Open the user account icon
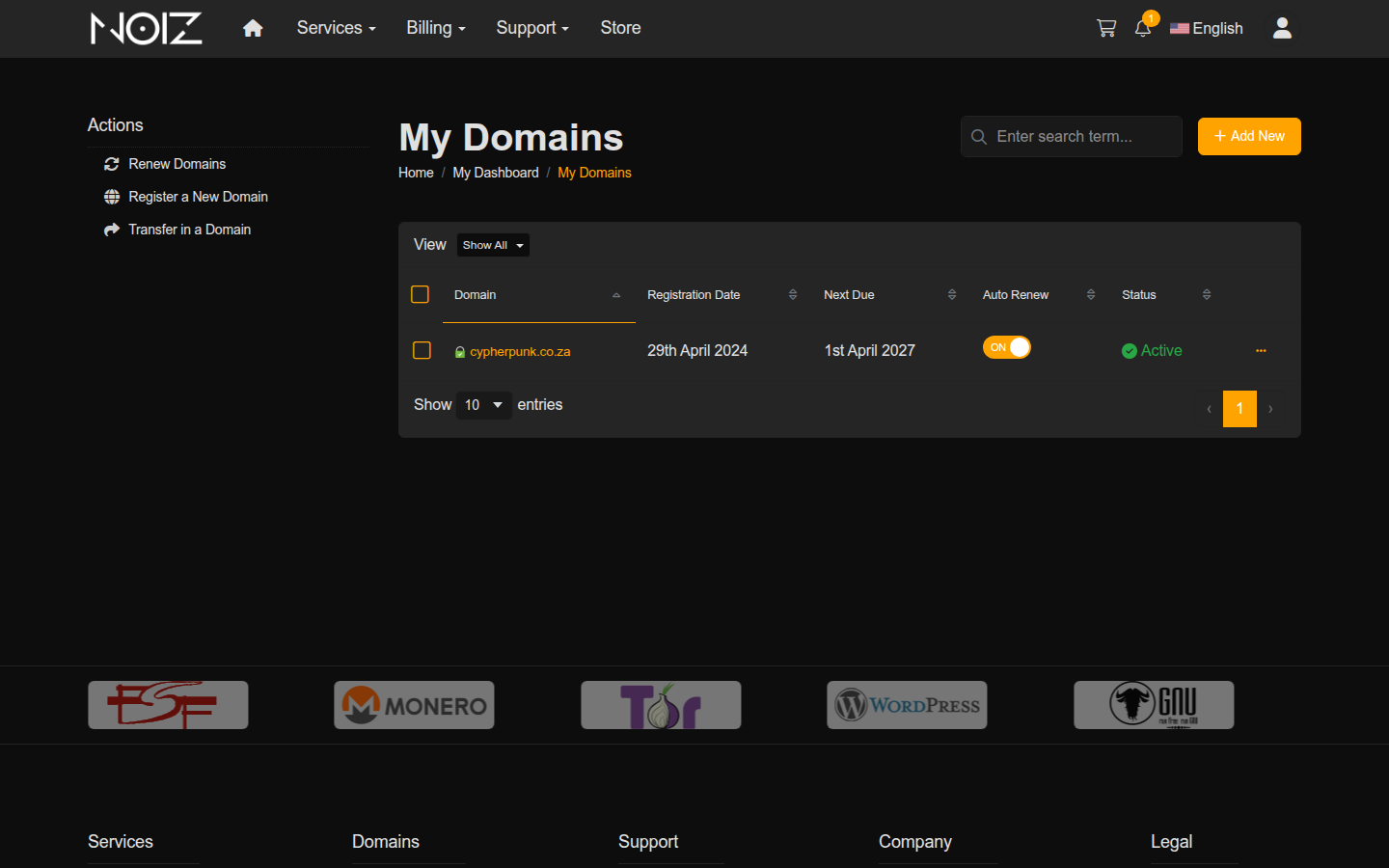Viewport: 1389px width, 868px height. click(x=1282, y=28)
